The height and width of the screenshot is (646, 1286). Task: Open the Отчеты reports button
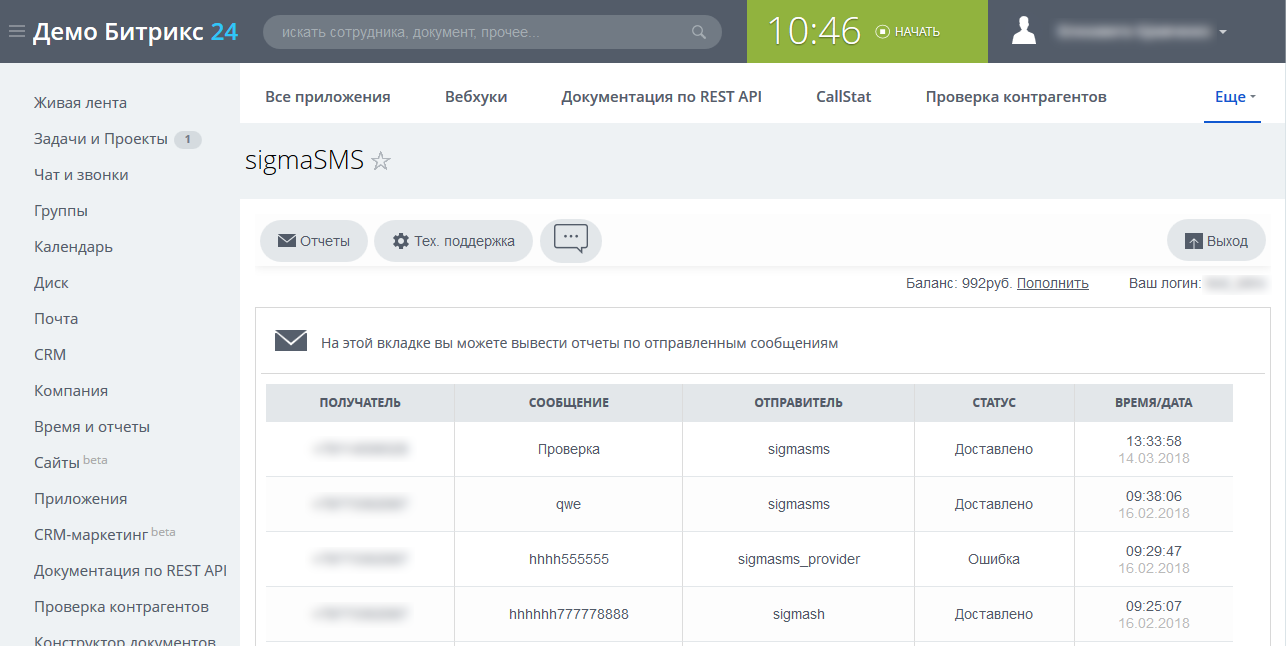(x=314, y=241)
